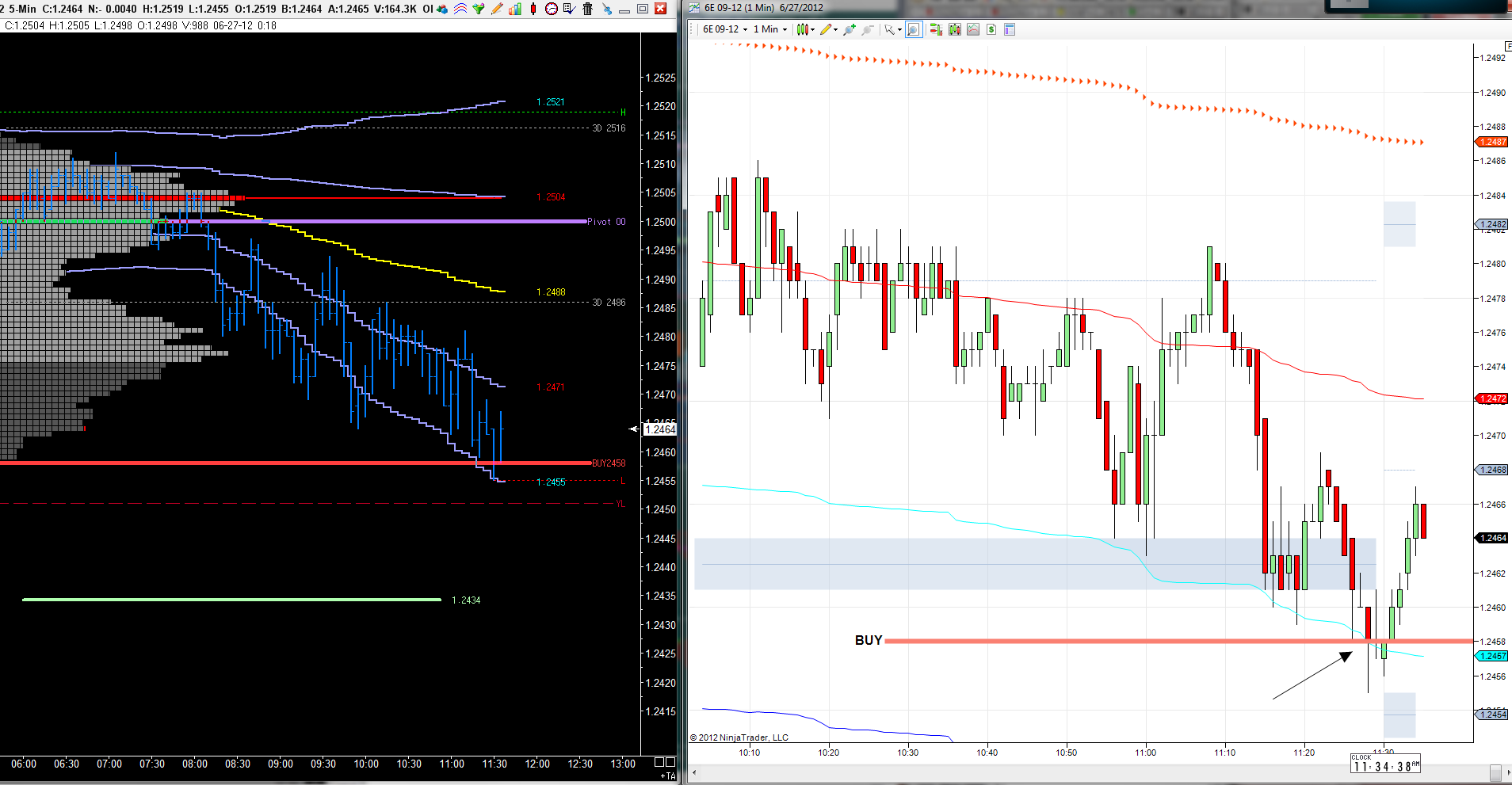Click the +TA label in left chart corner
This screenshot has width=1512, height=785.
[x=668, y=776]
